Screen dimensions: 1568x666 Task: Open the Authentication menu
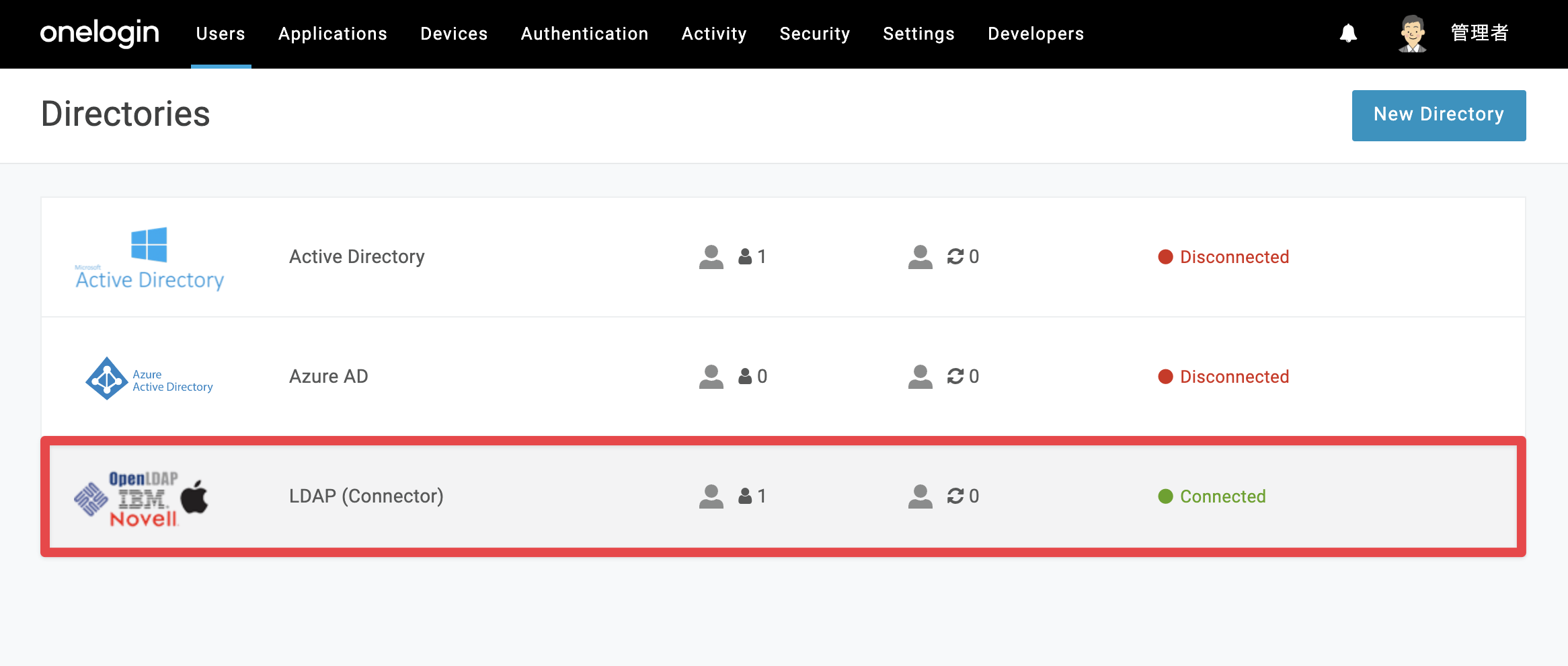pos(584,34)
